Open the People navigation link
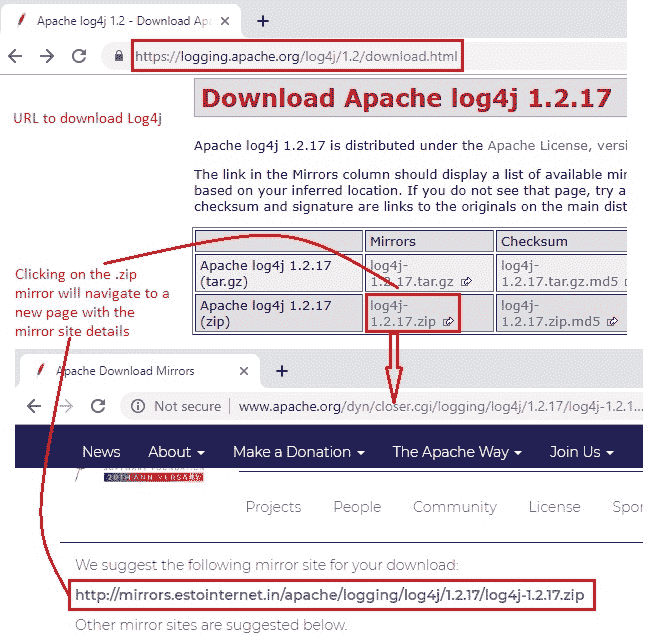The image size is (657, 634). pos(357,507)
